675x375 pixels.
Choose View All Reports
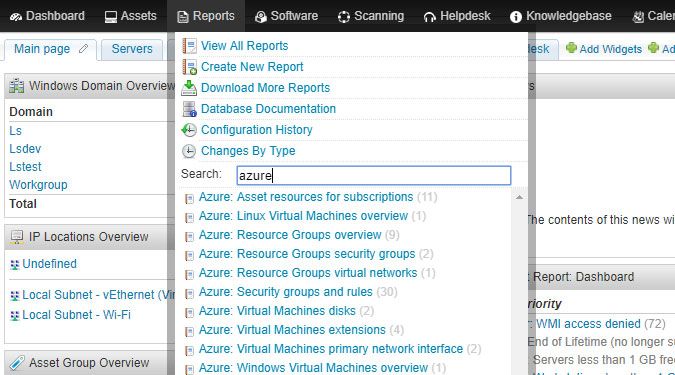coord(245,46)
